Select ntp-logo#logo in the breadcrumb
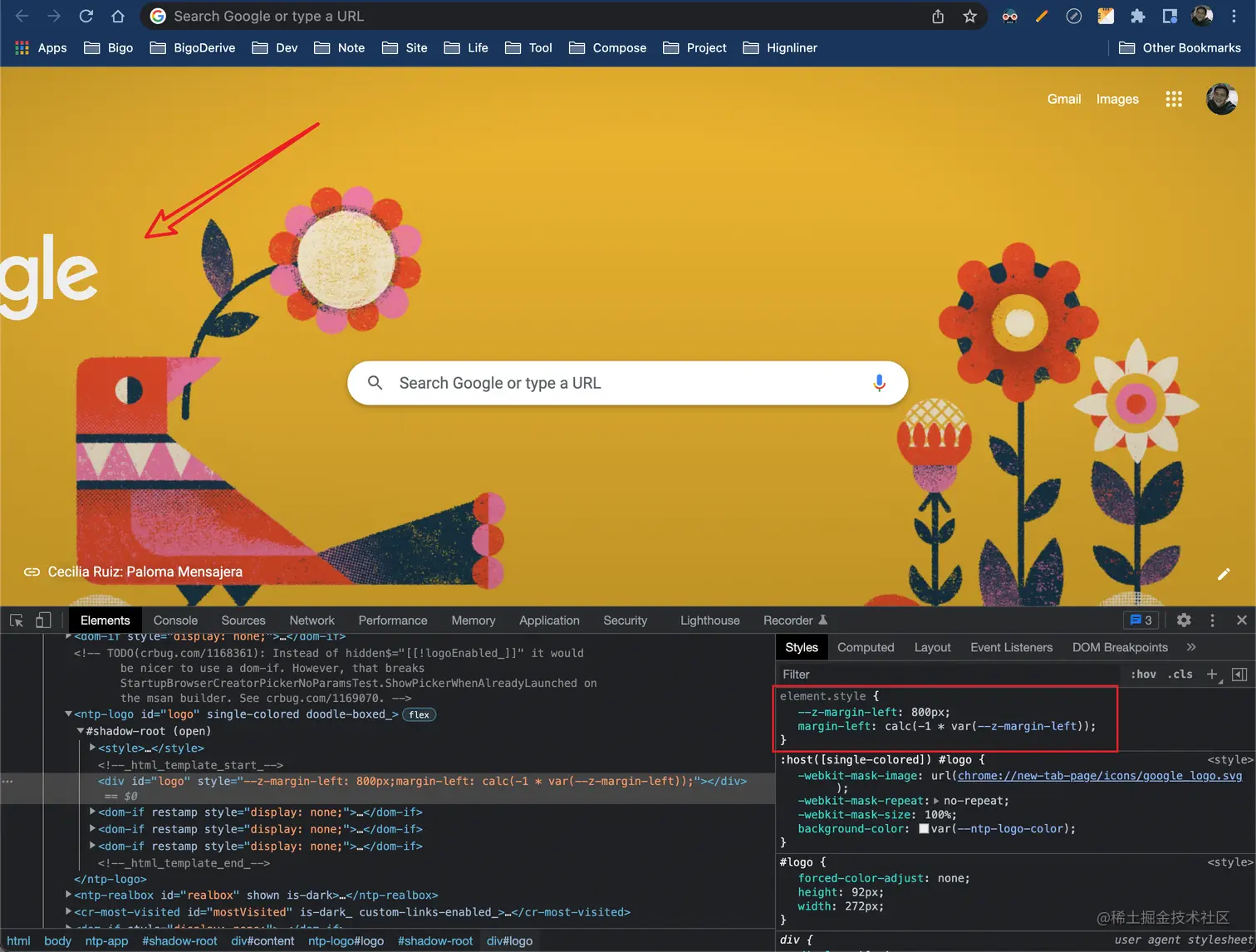 point(346,941)
